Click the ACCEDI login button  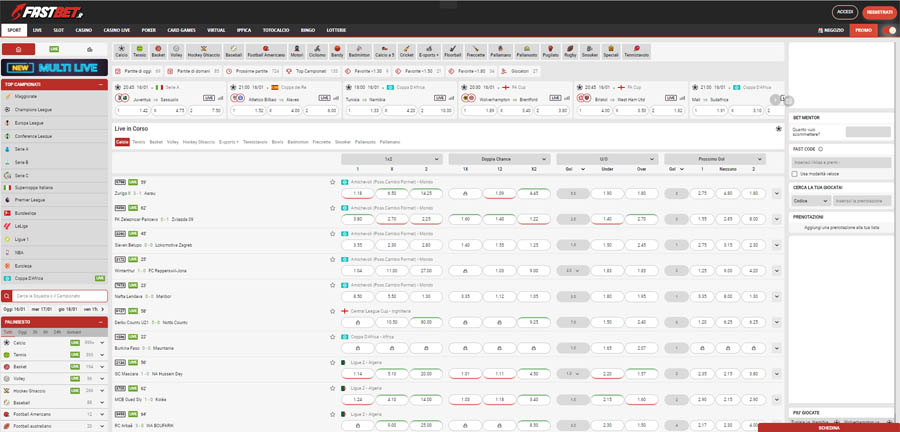click(x=844, y=12)
